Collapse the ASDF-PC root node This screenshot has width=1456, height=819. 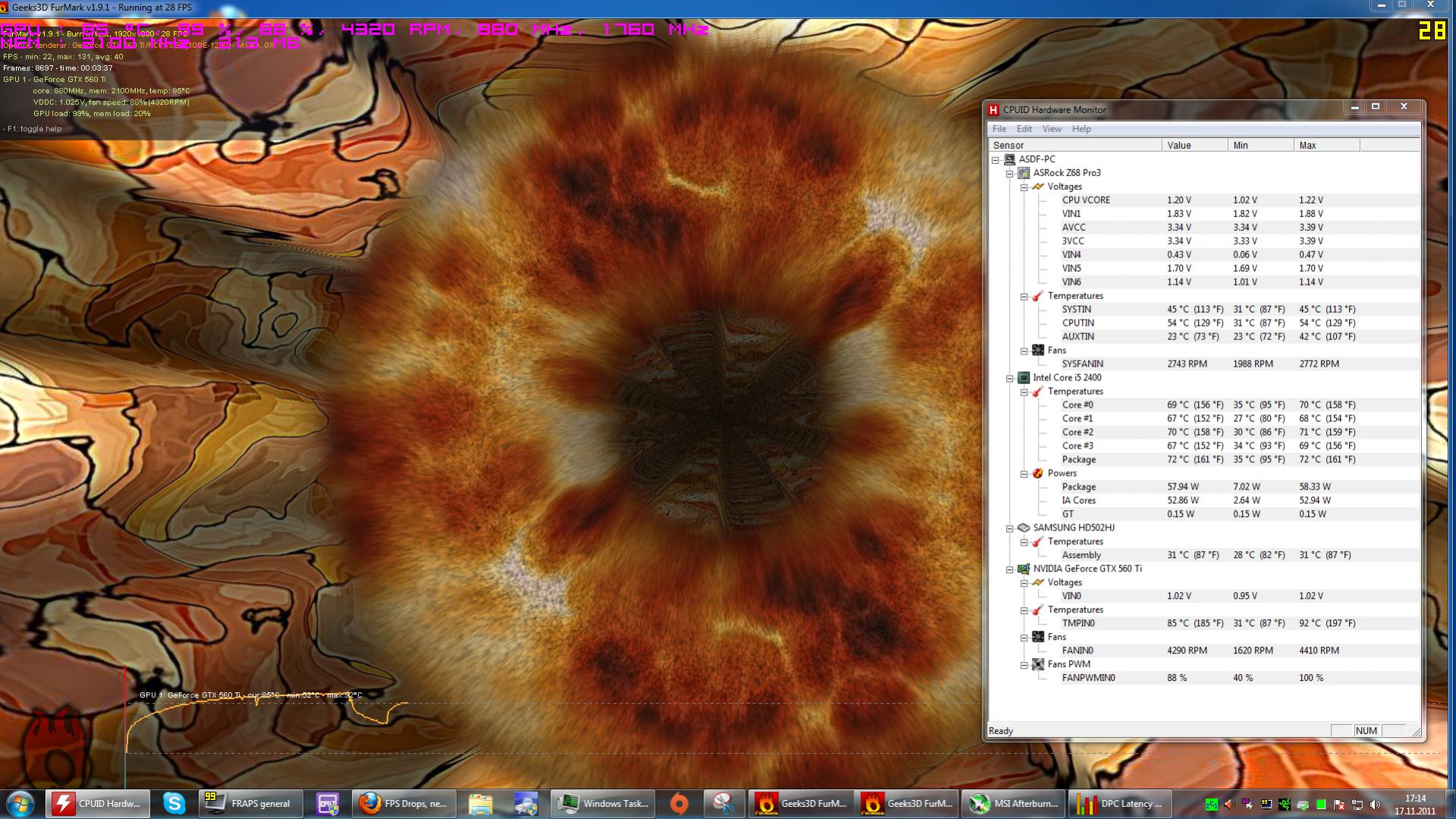coord(995,159)
